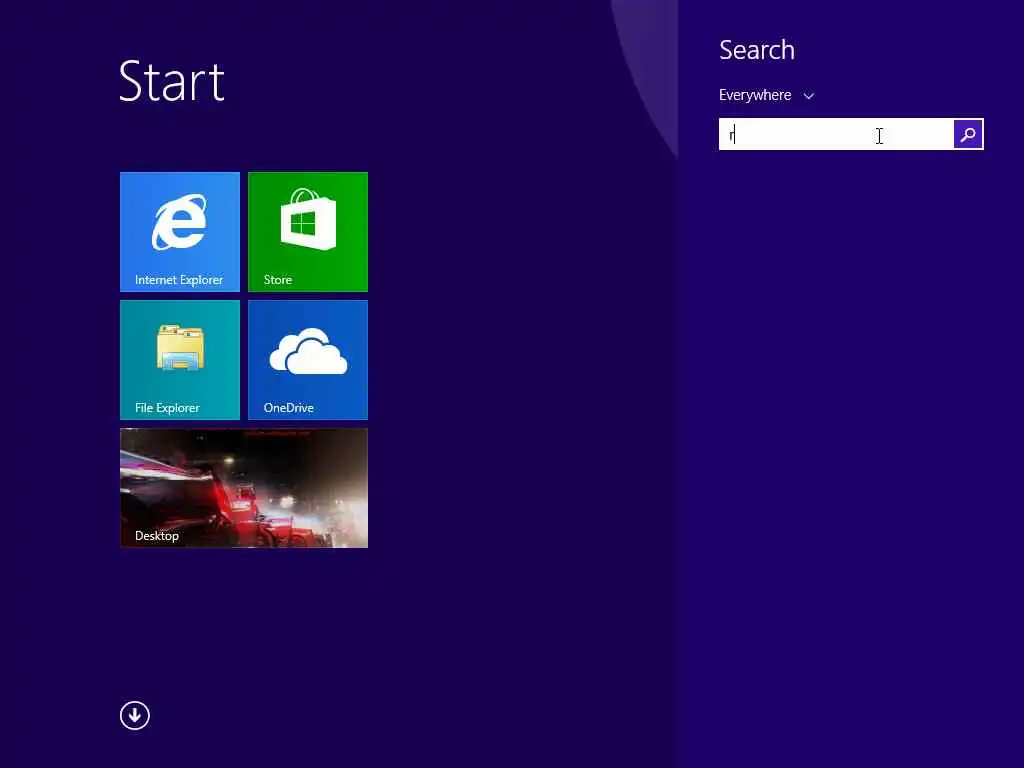Click the Start heading text
This screenshot has width=1024, height=768.
pyautogui.click(x=172, y=81)
